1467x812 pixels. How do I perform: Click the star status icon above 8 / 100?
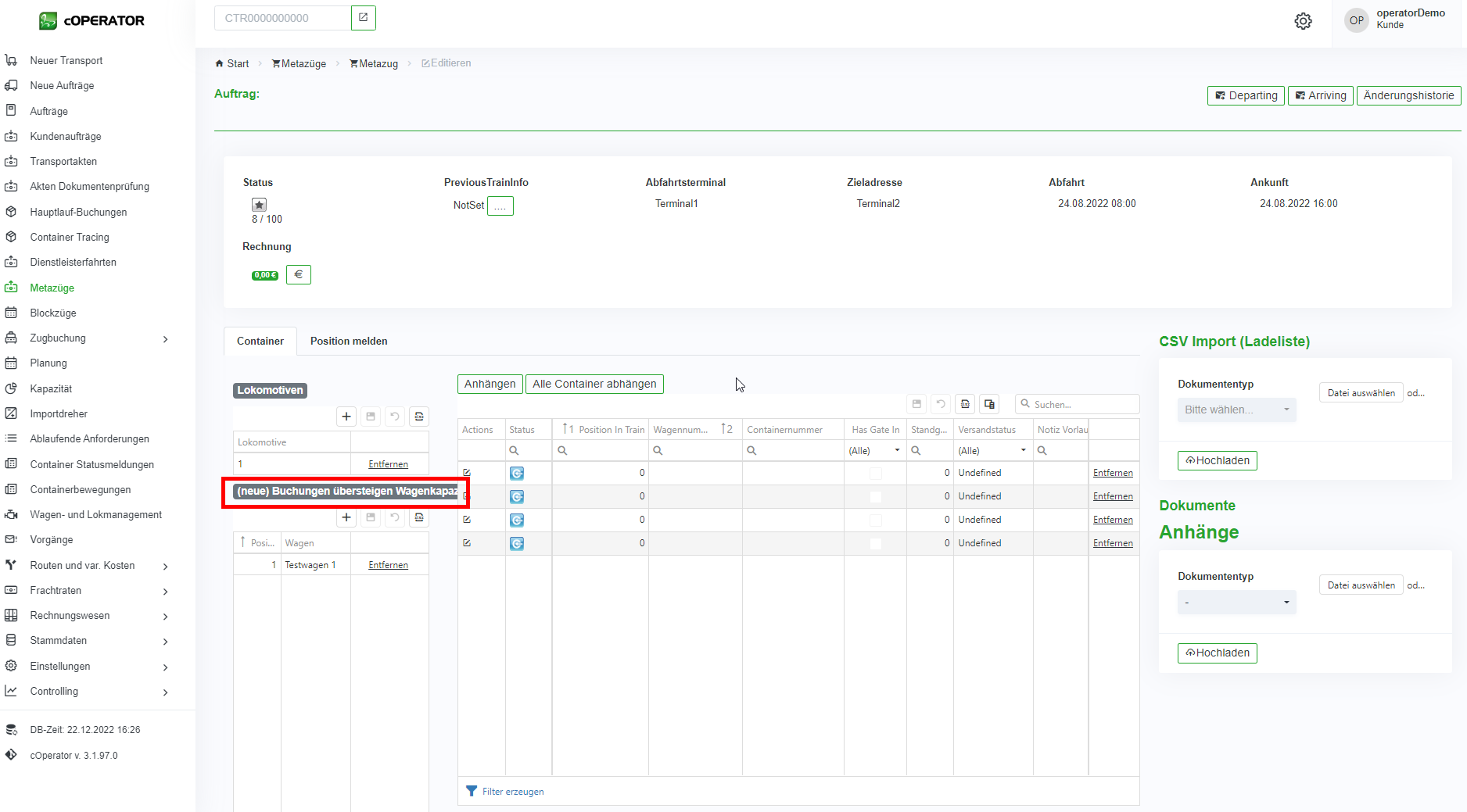(259, 205)
